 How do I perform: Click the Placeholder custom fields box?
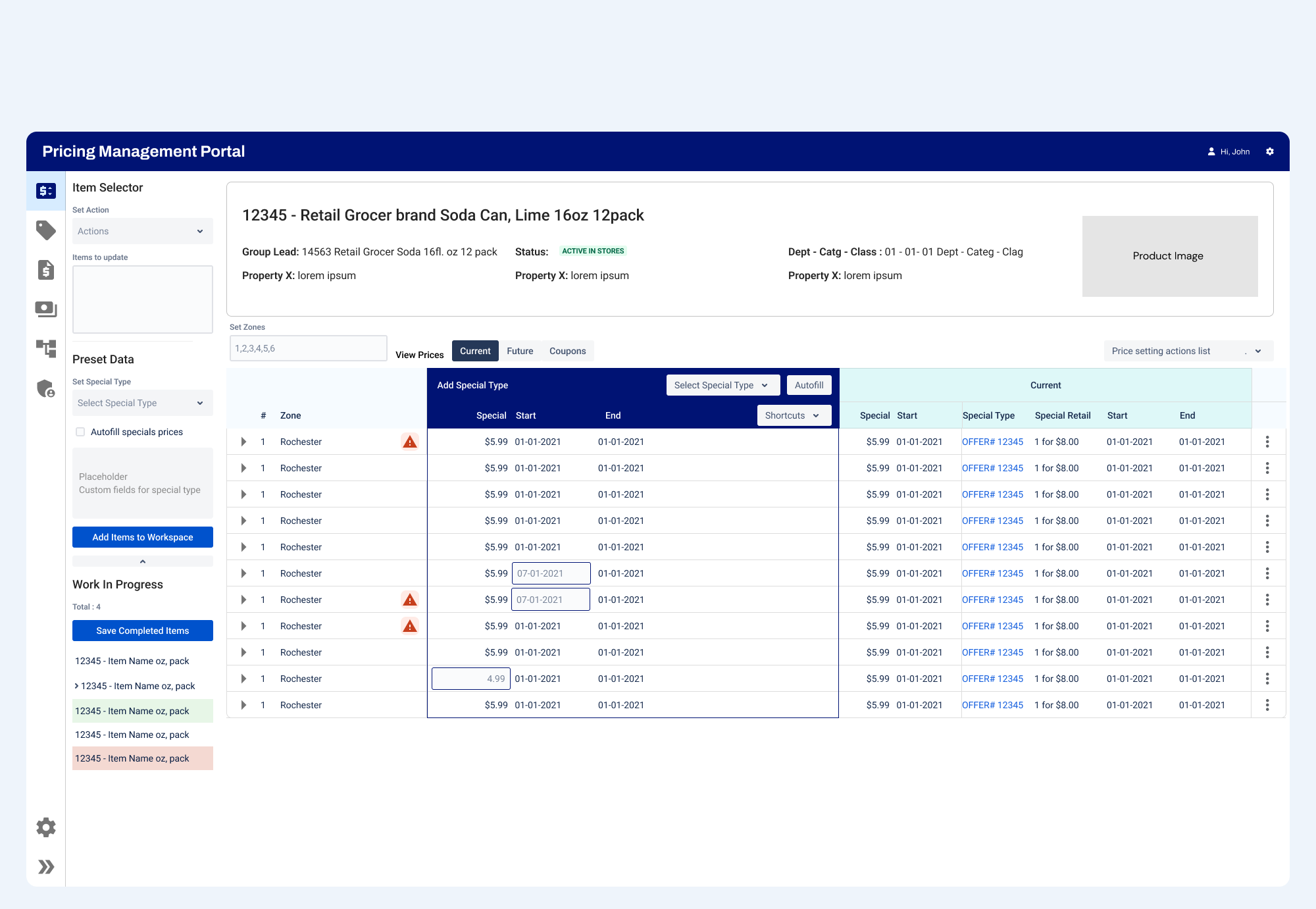tap(143, 483)
